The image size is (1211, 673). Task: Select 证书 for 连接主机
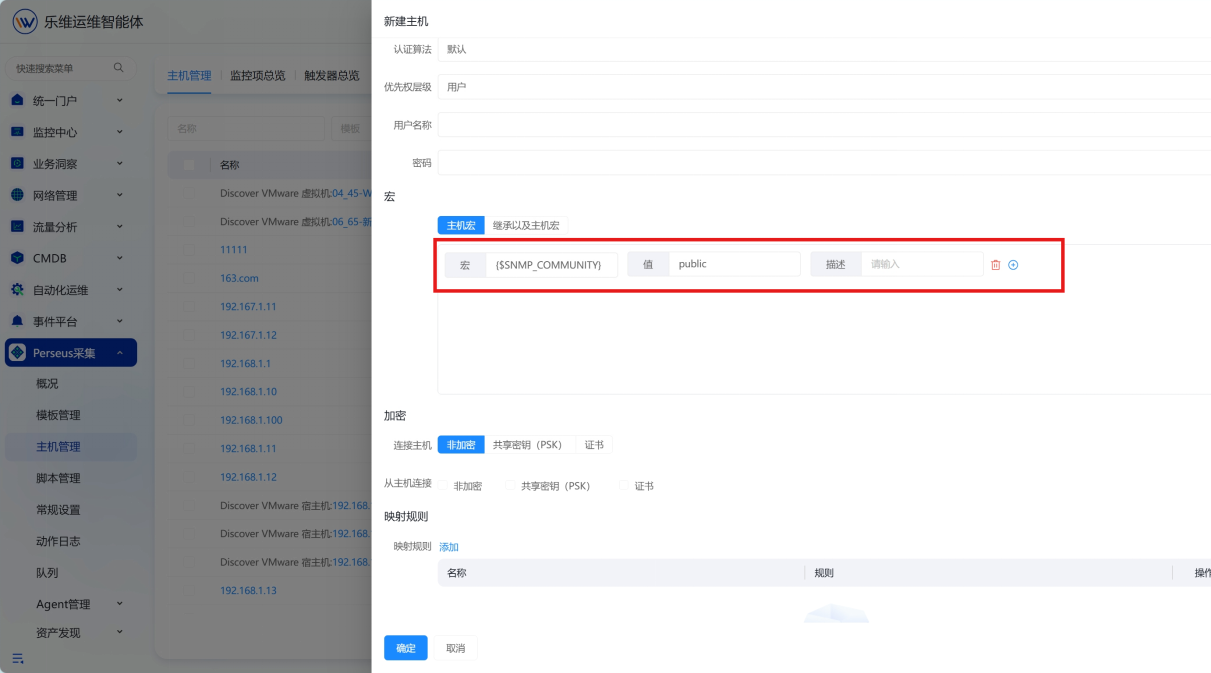tap(594, 445)
